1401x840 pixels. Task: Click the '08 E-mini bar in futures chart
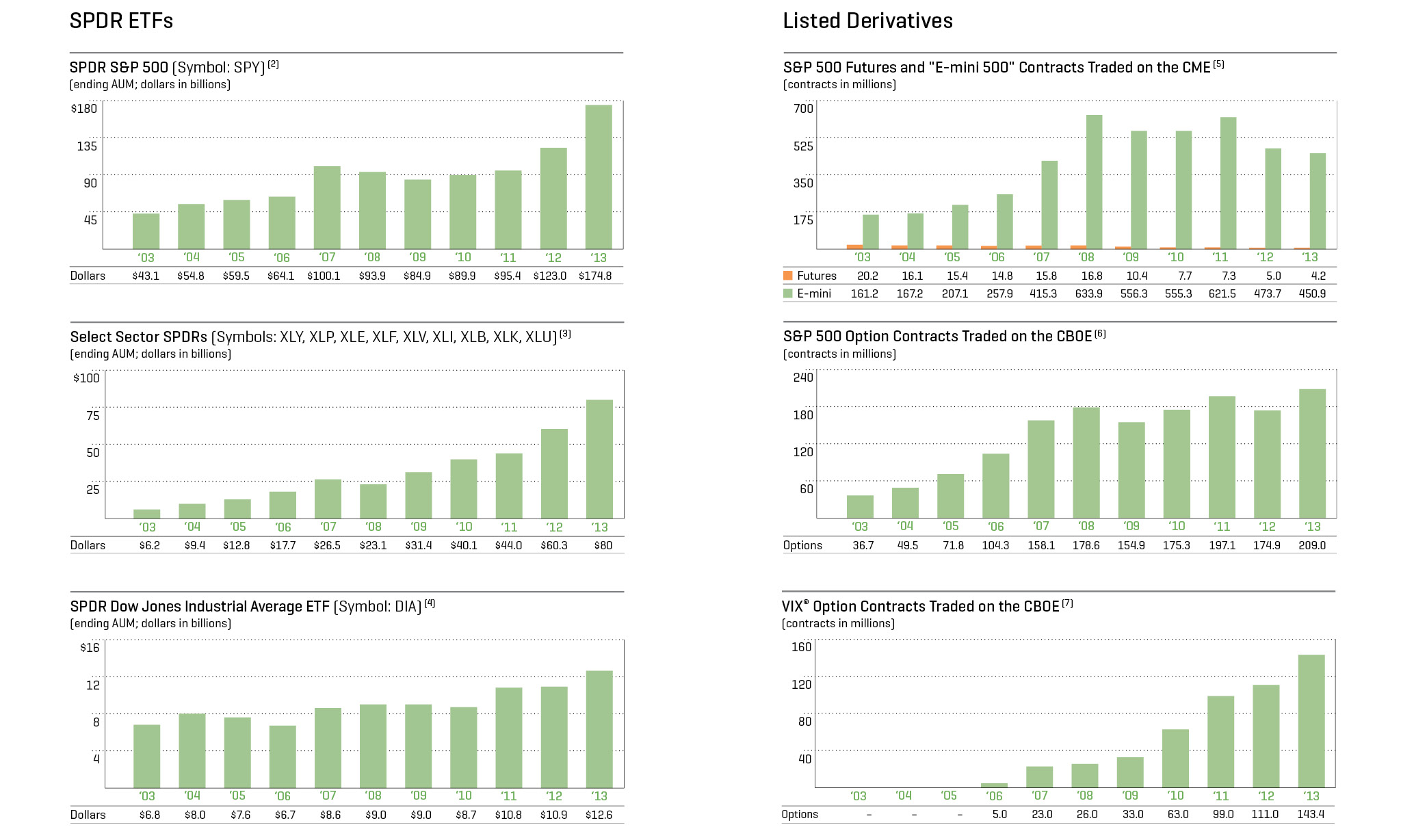coord(1094,182)
